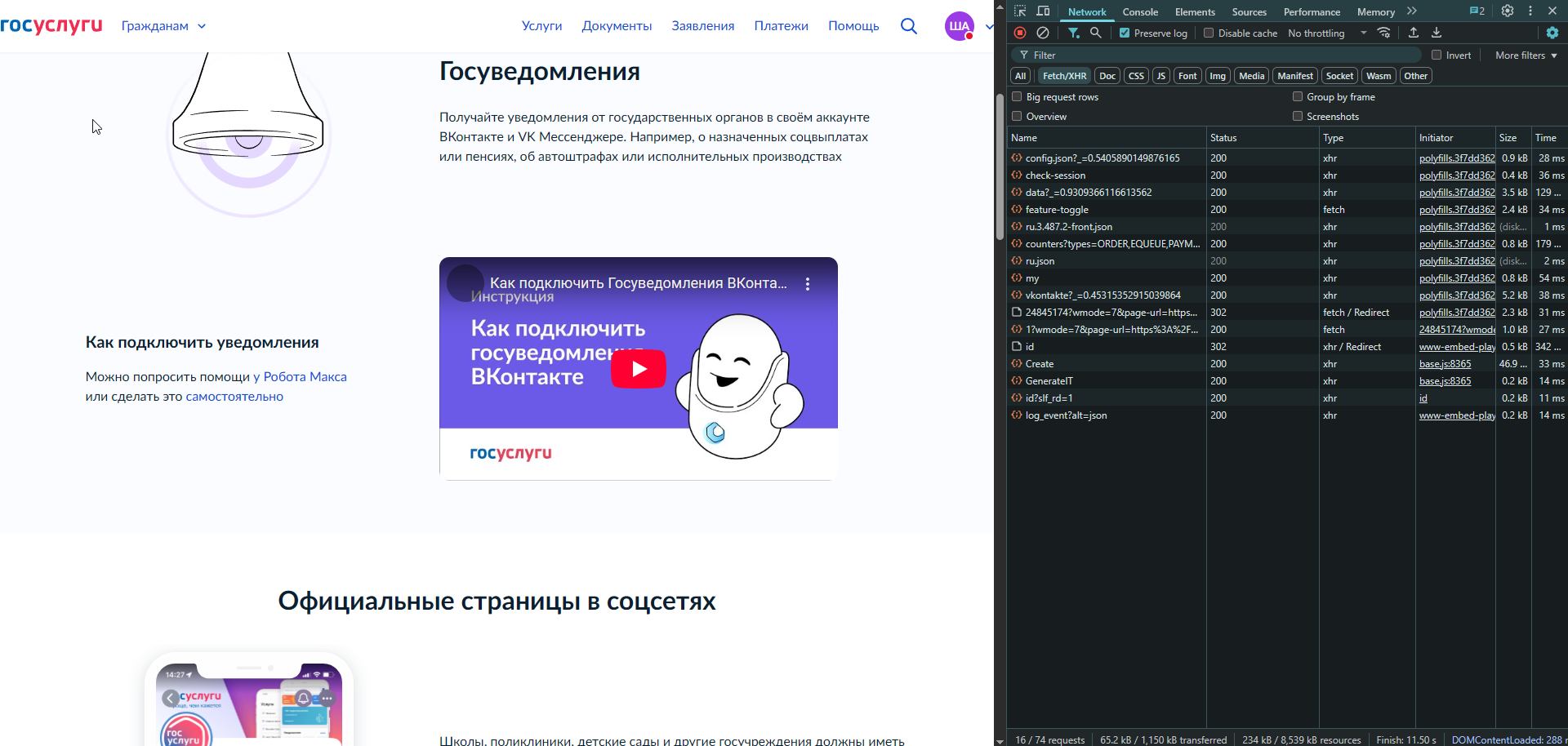
Task: Click the YouTube channel avatar on the video
Action: (x=465, y=283)
